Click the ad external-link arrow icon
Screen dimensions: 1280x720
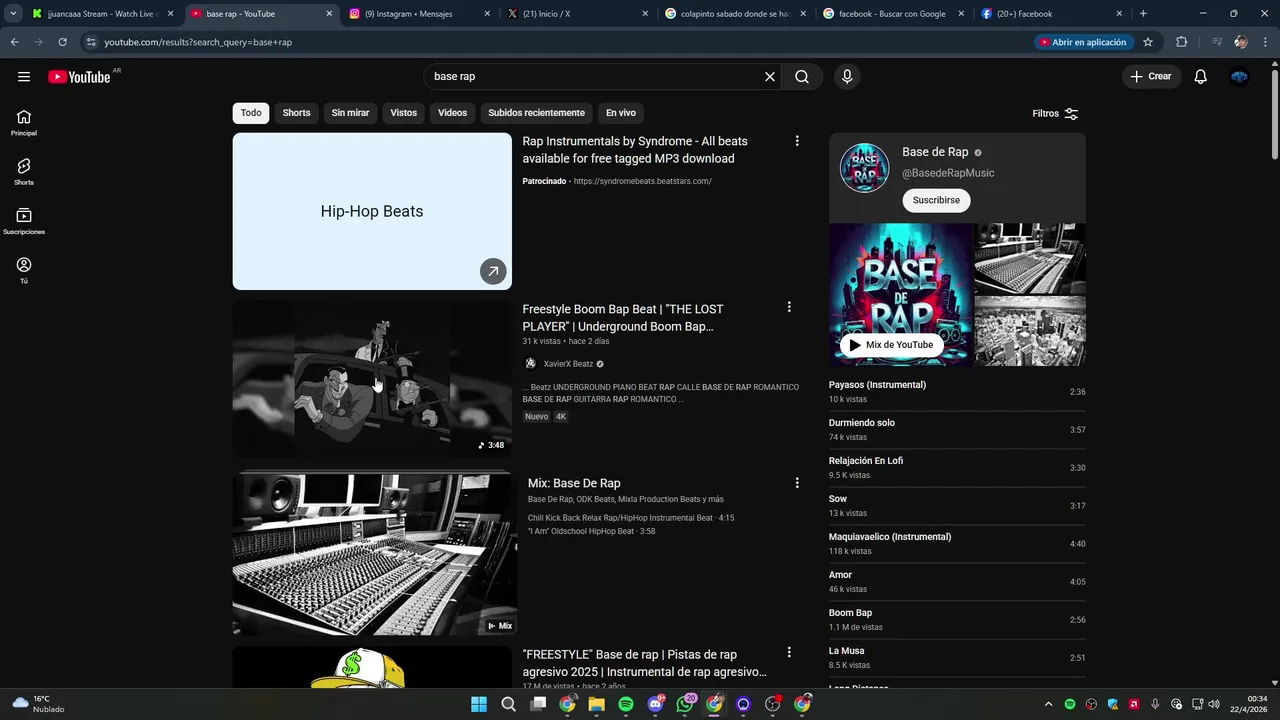[x=493, y=271]
